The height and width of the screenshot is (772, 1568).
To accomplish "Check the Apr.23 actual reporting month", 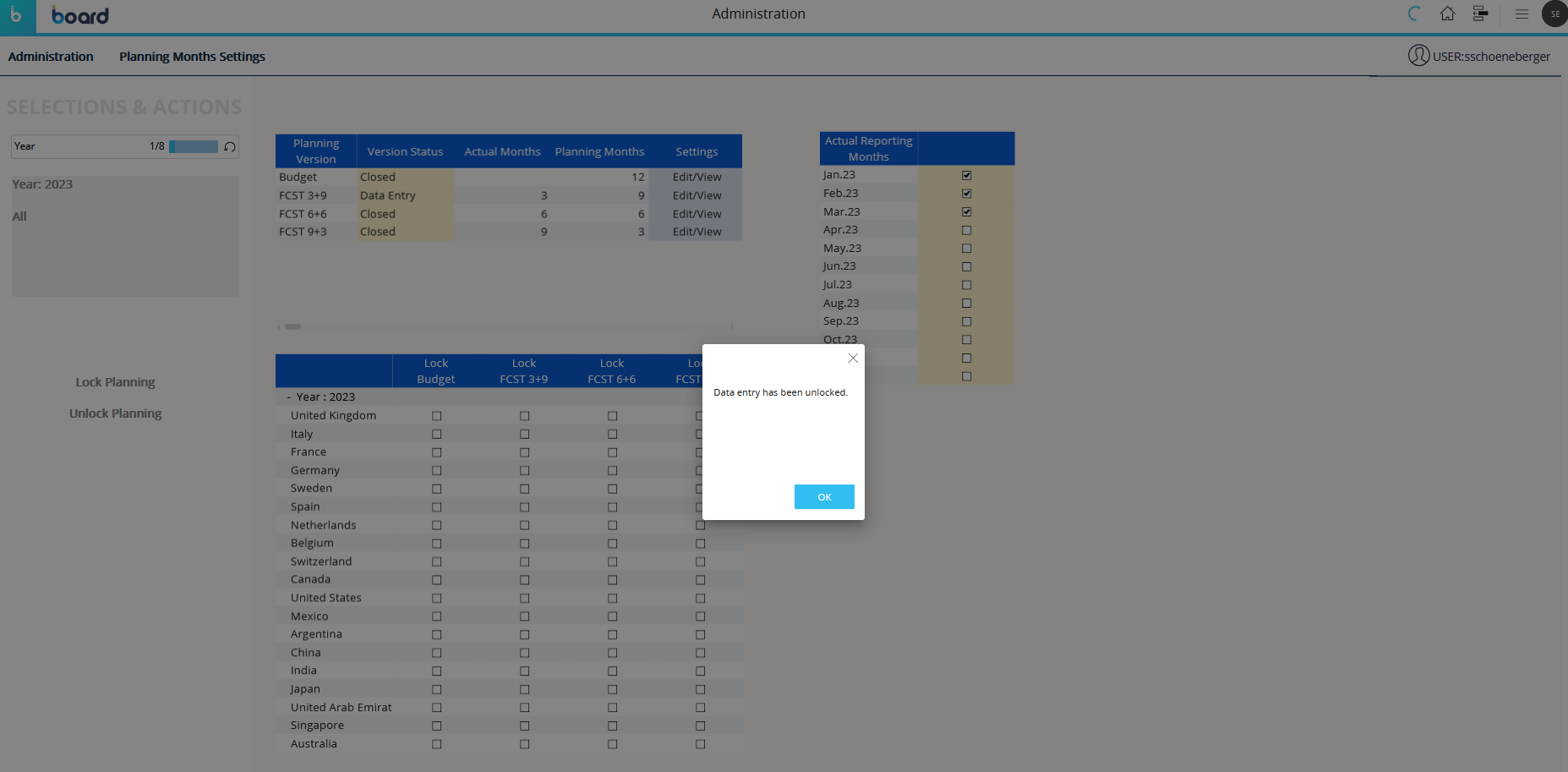I will tap(966, 230).
